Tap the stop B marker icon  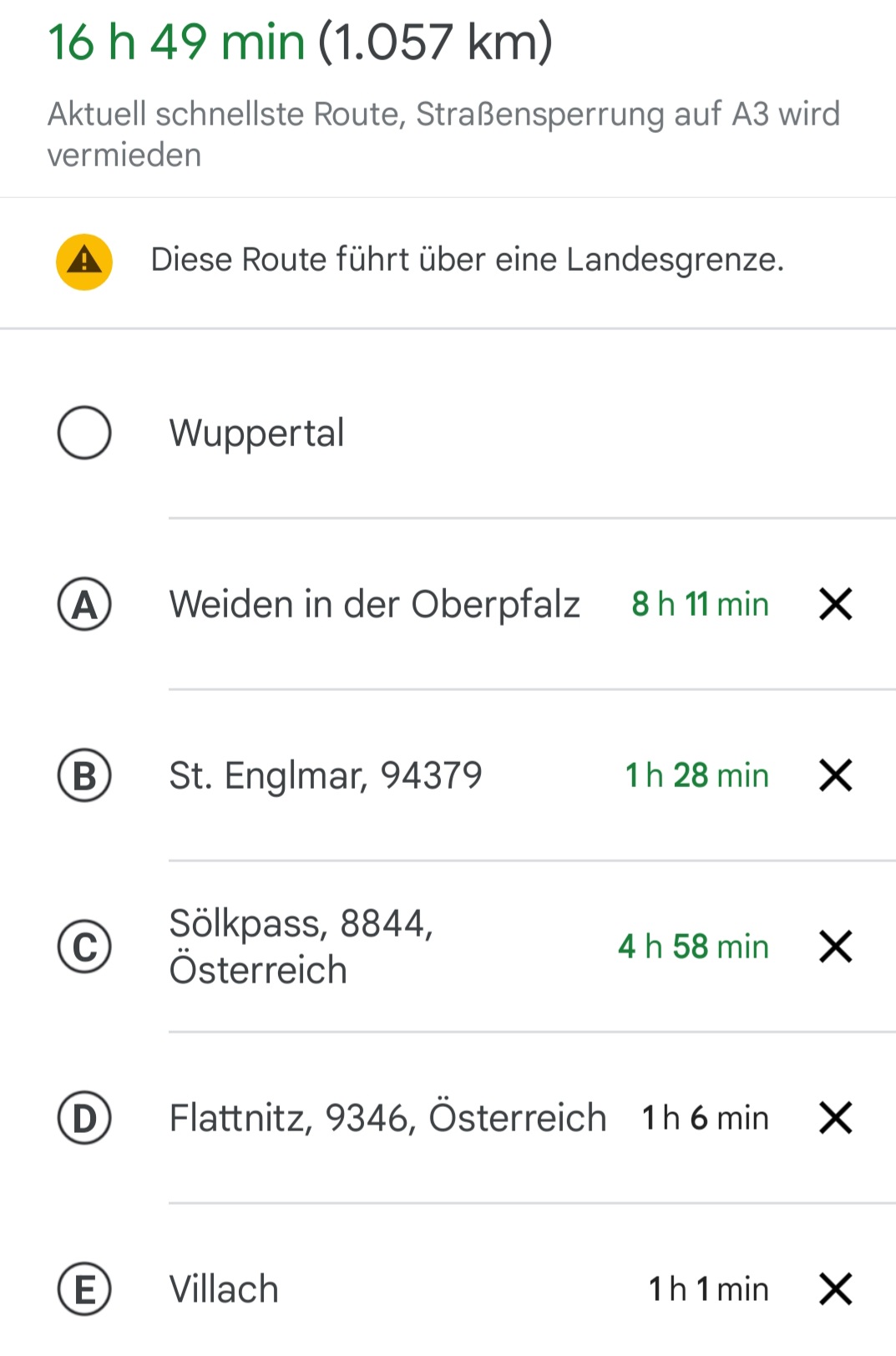(84, 775)
